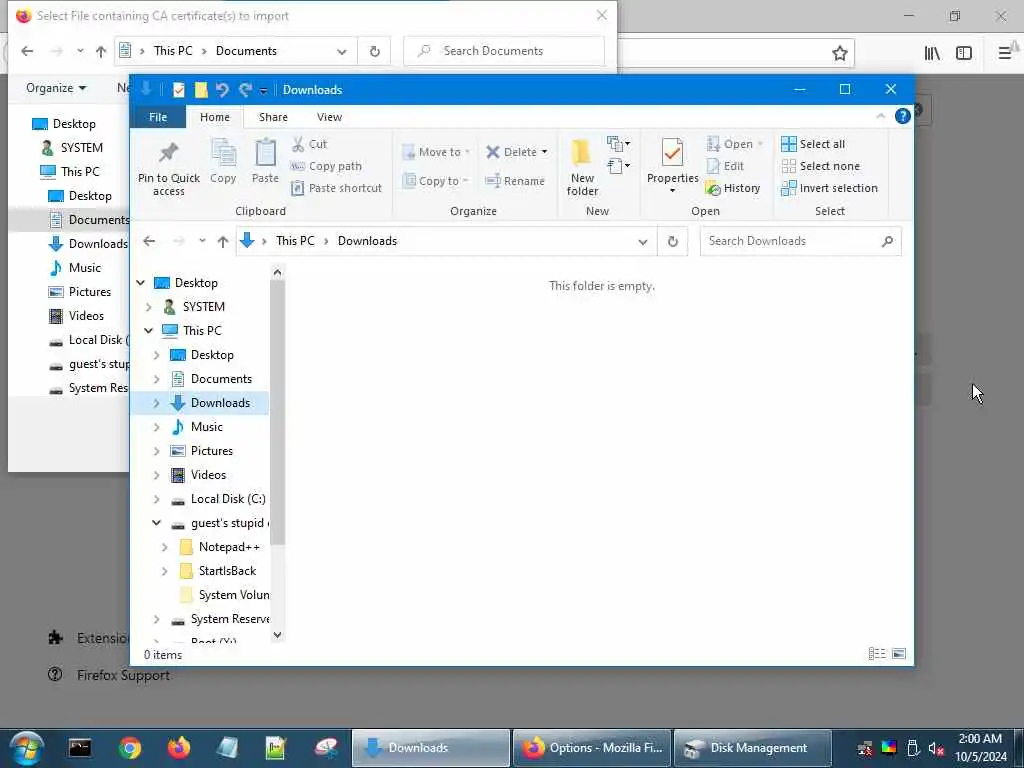Click the Delete ribbon button
The width and height of the screenshot is (1024, 768).
click(x=511, y=152)
